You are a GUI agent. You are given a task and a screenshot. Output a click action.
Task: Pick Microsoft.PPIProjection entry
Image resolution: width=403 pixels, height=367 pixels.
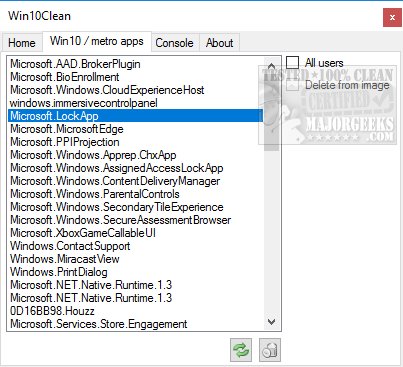(x=135, y=142)
